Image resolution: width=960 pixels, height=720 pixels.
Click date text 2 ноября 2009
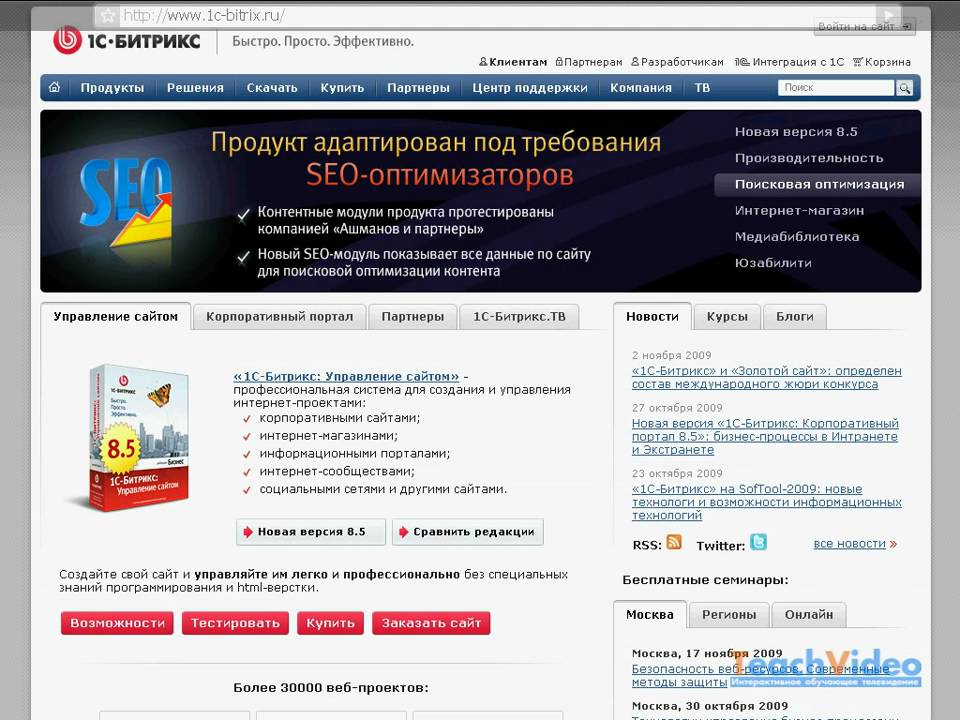pyautogui.click(x=672, y=355)
